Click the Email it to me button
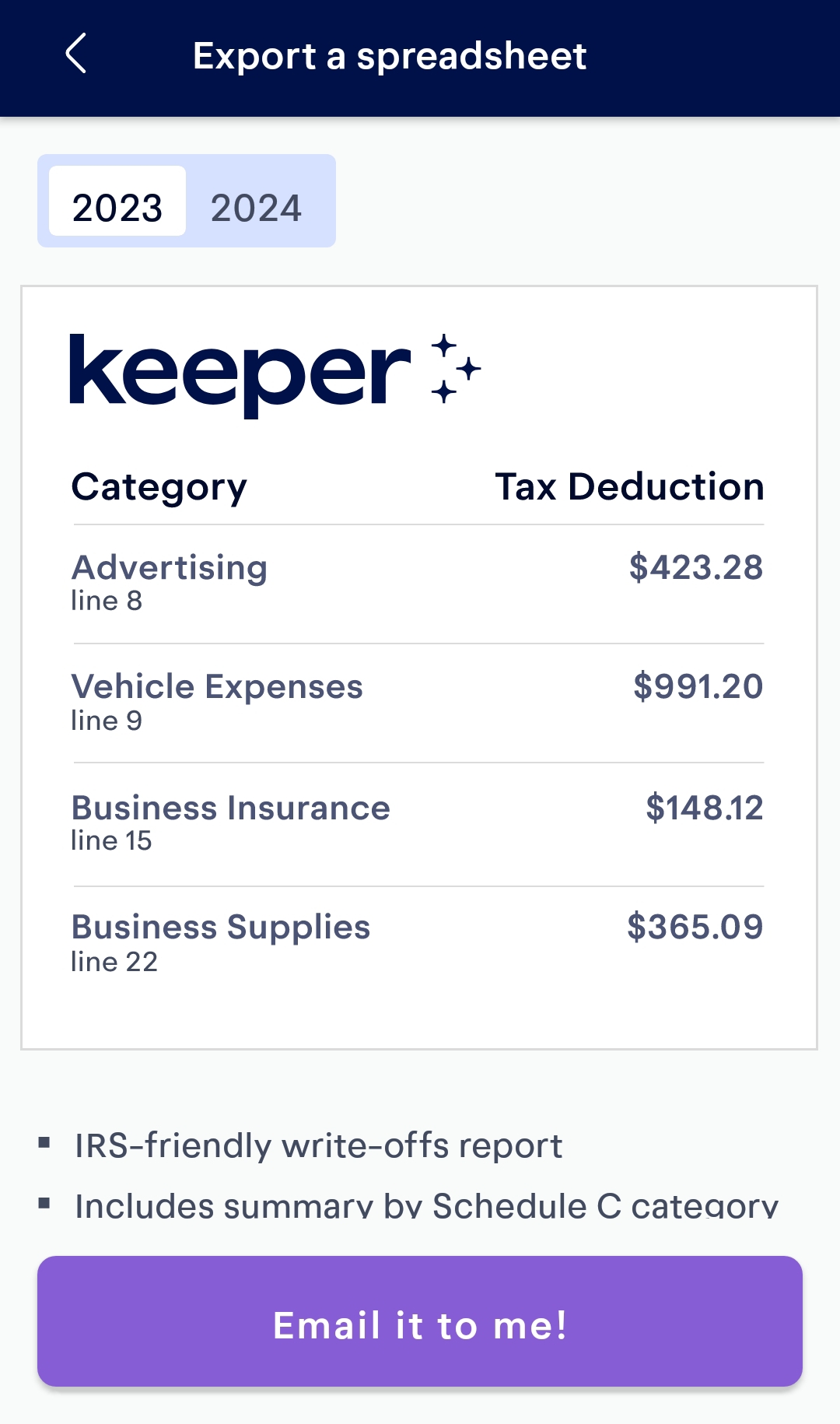This screenshot has width=840, height=1424. click(420, 1325)
